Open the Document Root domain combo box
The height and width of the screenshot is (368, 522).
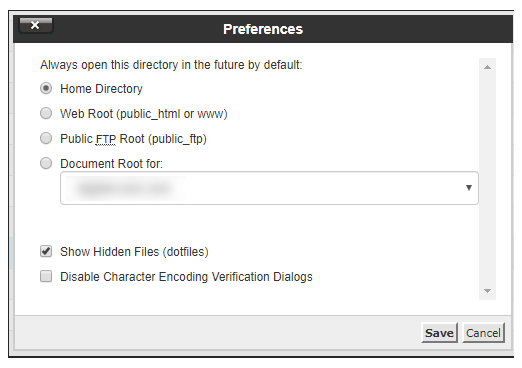click(x=269, y=188)
